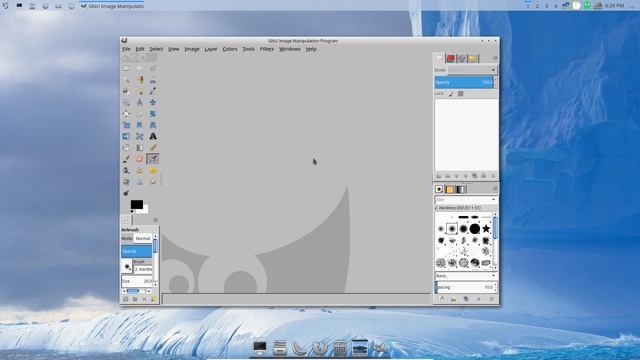Select the Scissors Select tool
This screenshot has height=360, width=640.
[153, 80]
